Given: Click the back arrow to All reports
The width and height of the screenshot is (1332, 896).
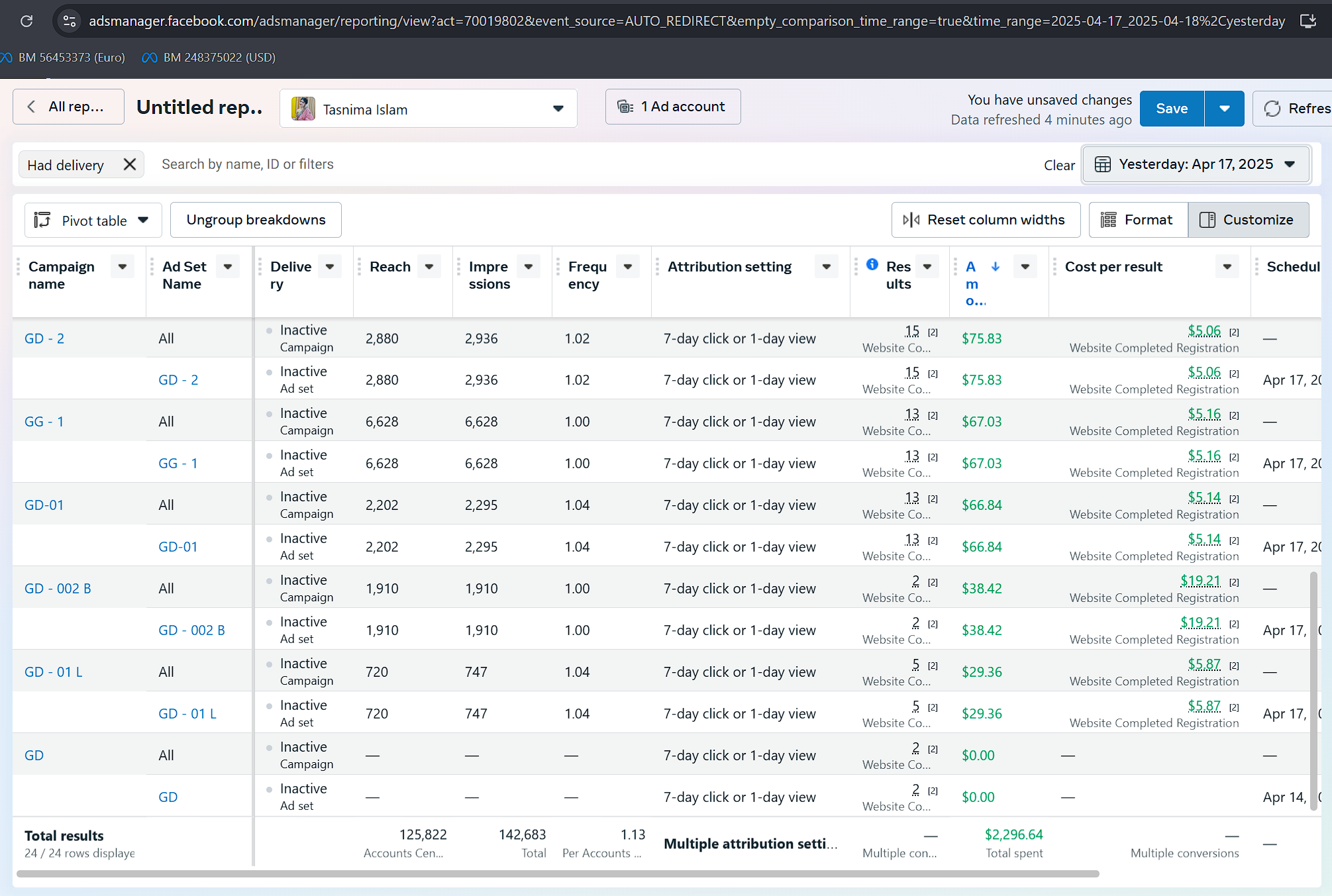Looking at the screenshot, I should pos(31,107).
